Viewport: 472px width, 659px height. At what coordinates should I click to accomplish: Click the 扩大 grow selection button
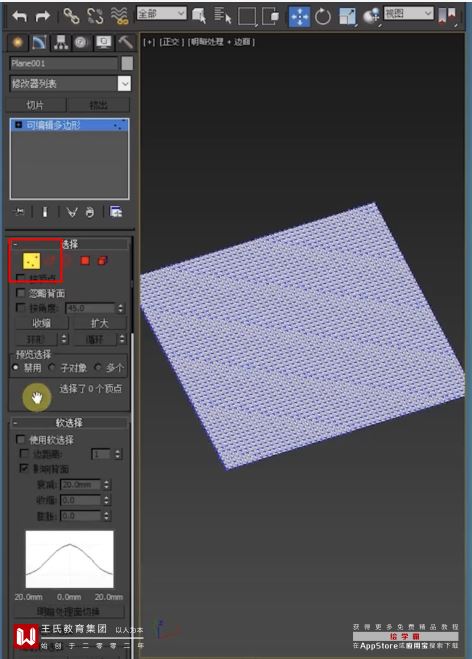click(100, 323)
